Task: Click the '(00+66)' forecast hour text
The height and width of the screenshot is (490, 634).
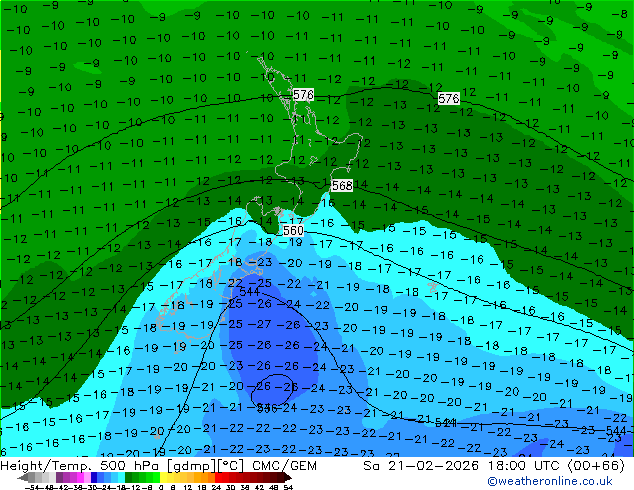Action: point(596,466)
